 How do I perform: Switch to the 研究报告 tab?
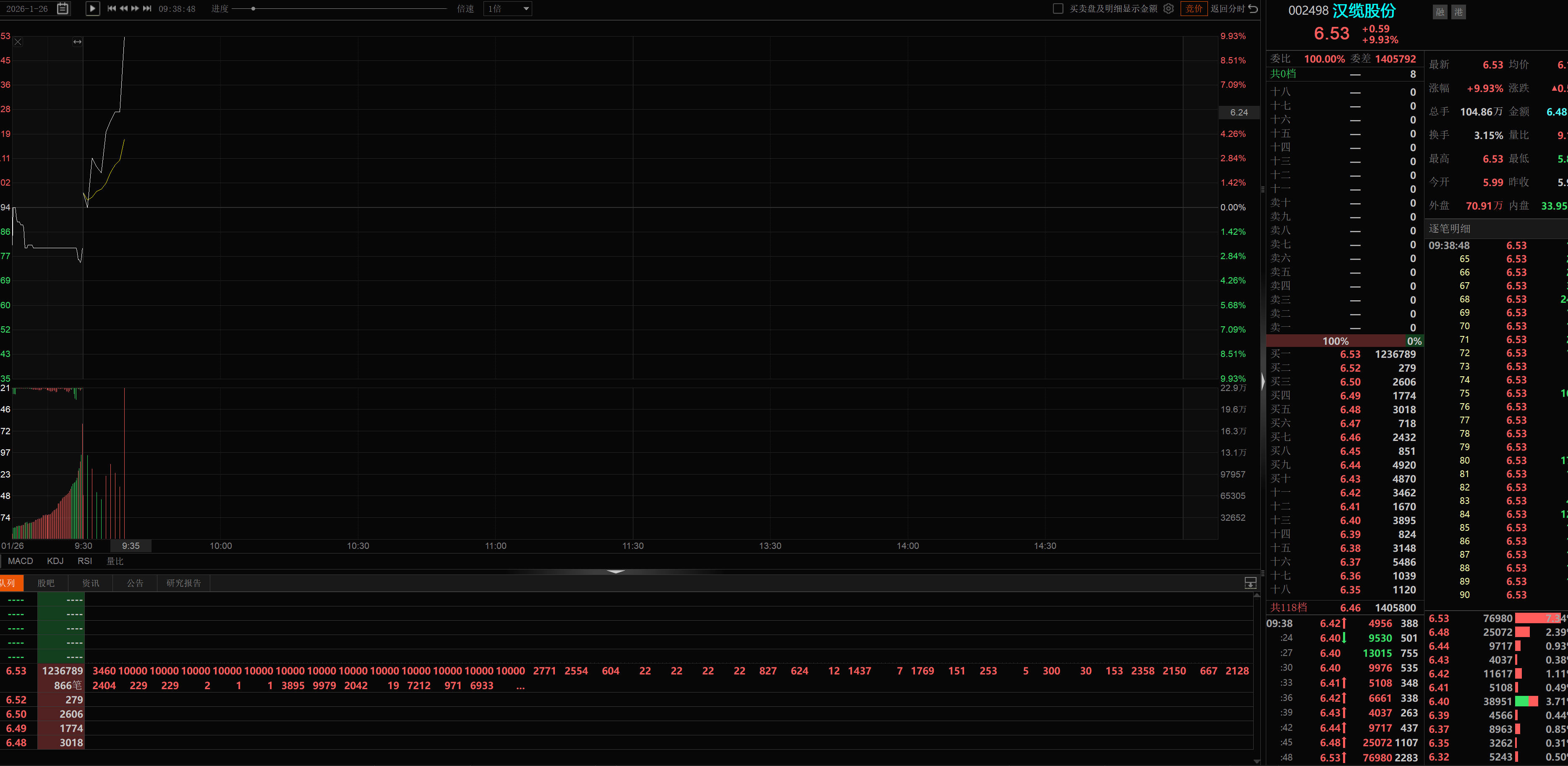pyautogui.click(x=183, y=583)
